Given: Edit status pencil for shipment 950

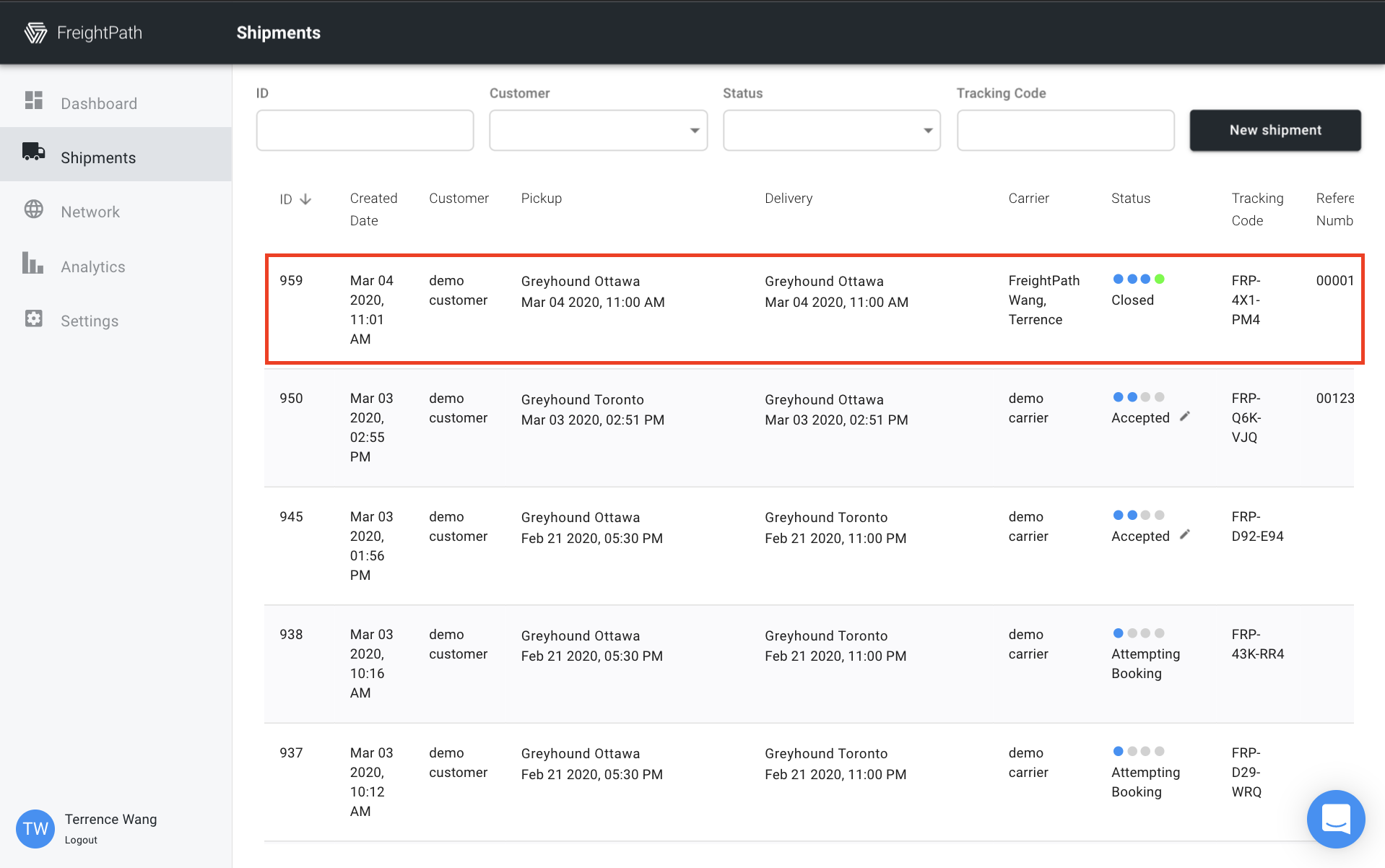Looking at the screenshot, I should tap(1185, 417).
